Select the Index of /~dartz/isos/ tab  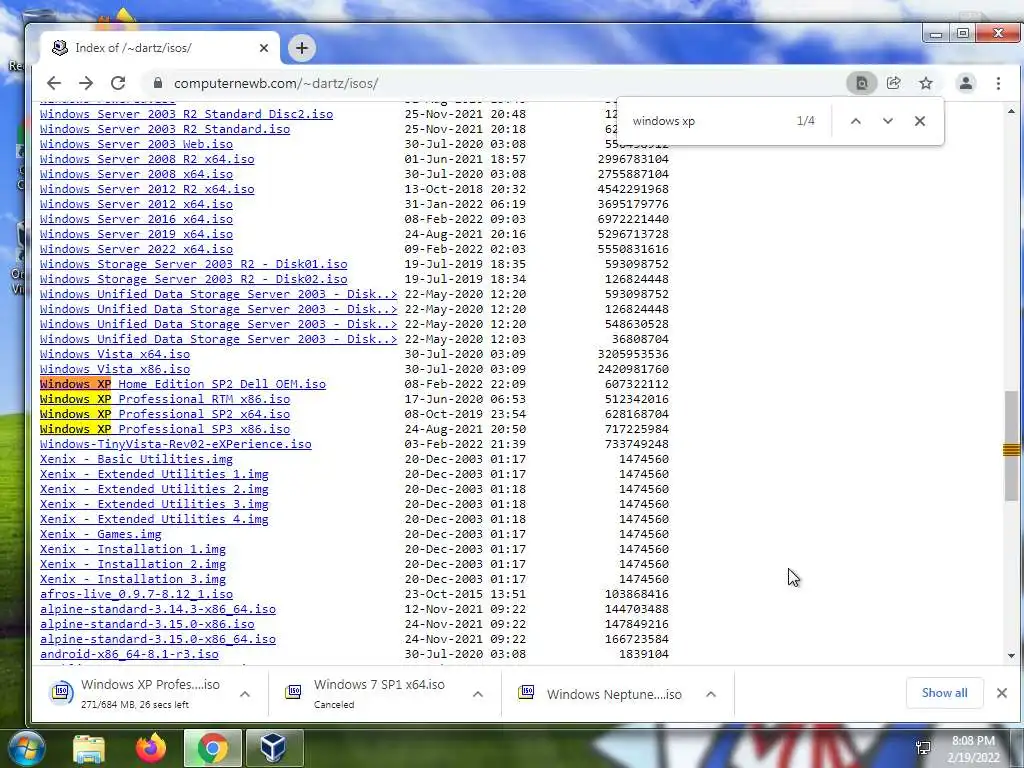click(160, 48)
